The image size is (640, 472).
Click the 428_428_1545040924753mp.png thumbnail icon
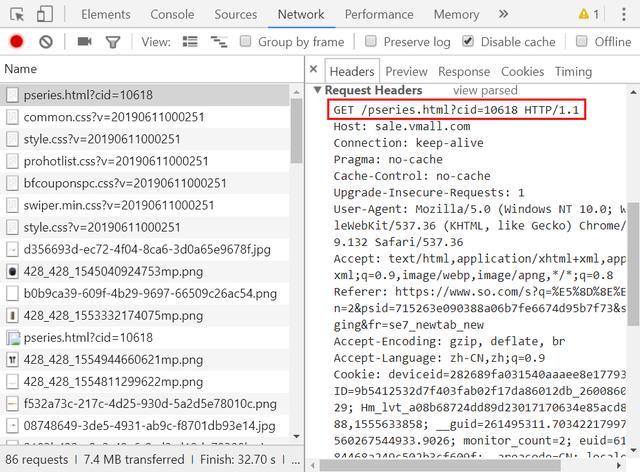click(13, 272)
